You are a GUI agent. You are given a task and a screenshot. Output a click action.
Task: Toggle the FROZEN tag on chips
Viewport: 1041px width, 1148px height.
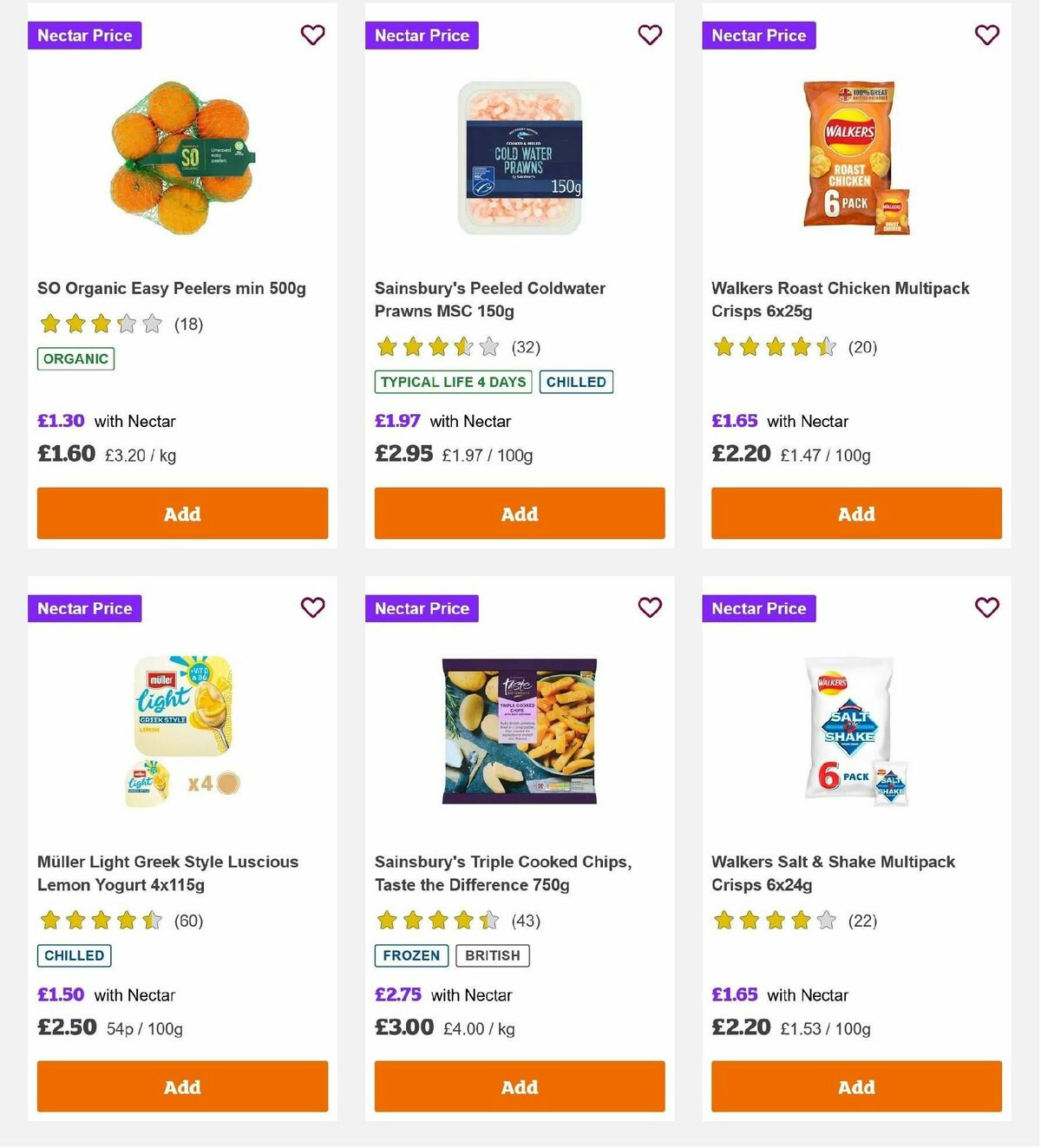click(x=410, y=955)
